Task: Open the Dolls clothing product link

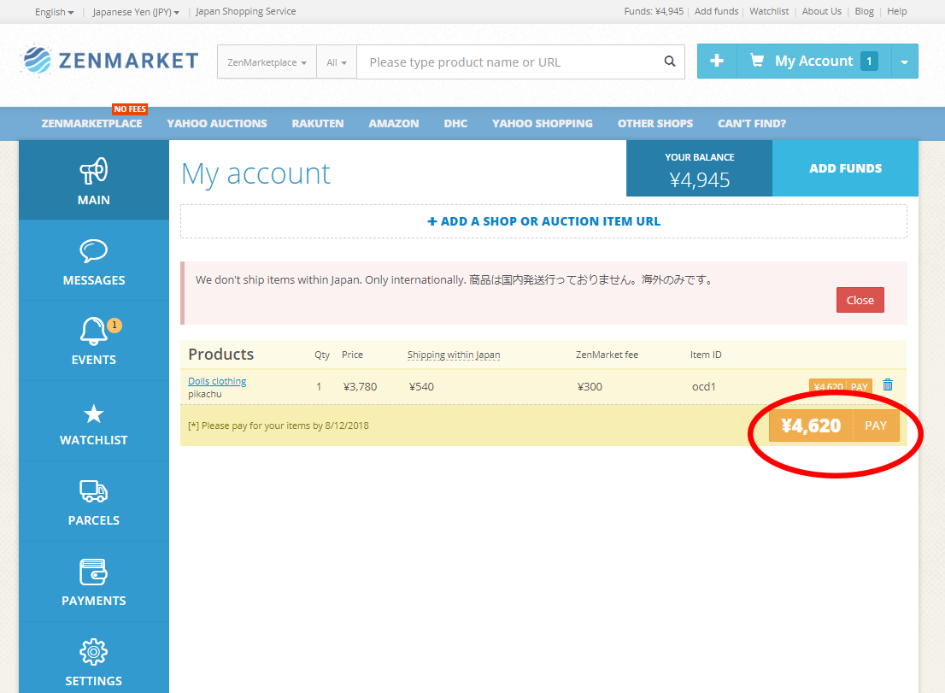Action: 217,381
